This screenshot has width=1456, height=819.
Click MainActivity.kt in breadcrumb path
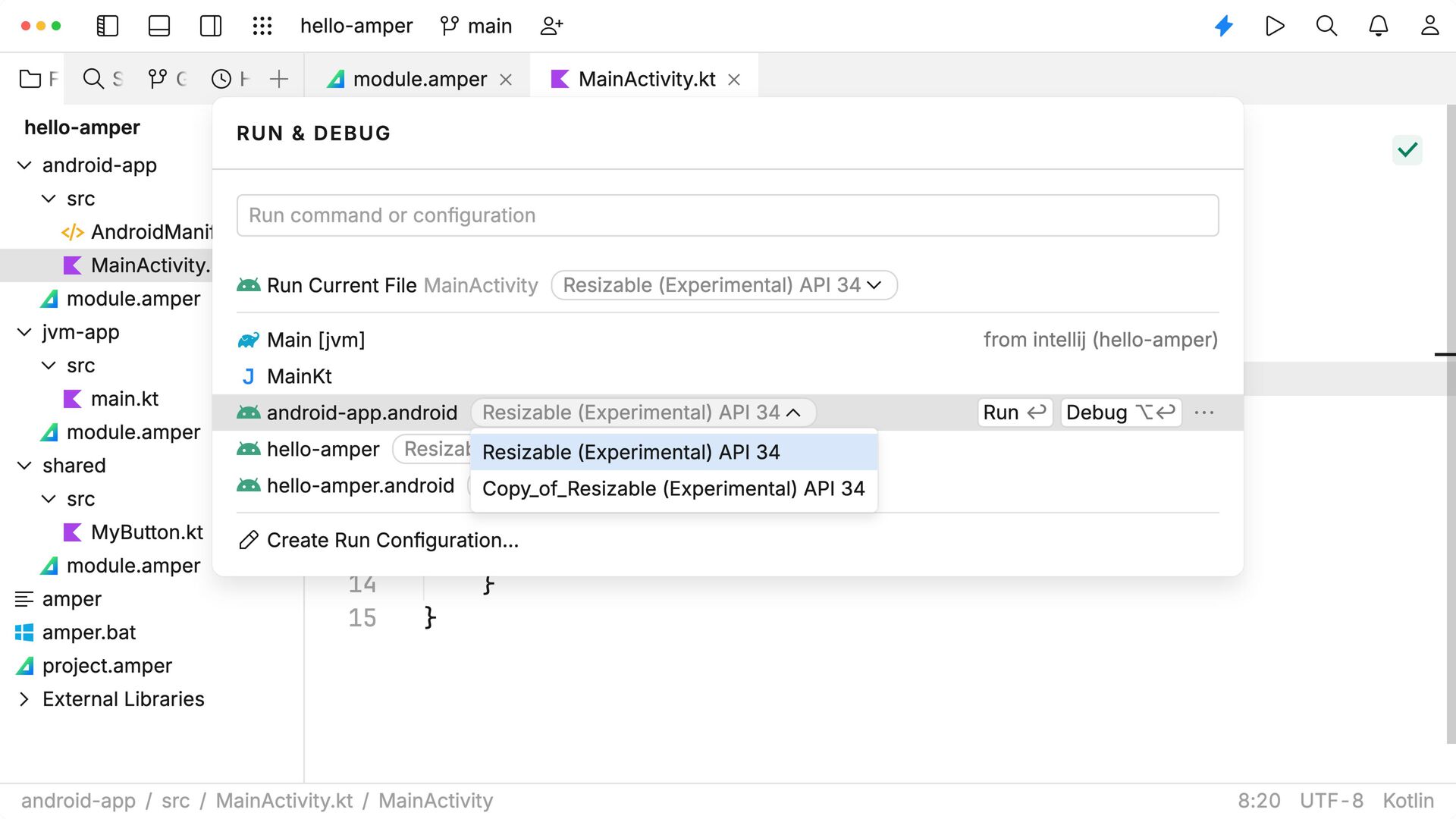point(284,801)
